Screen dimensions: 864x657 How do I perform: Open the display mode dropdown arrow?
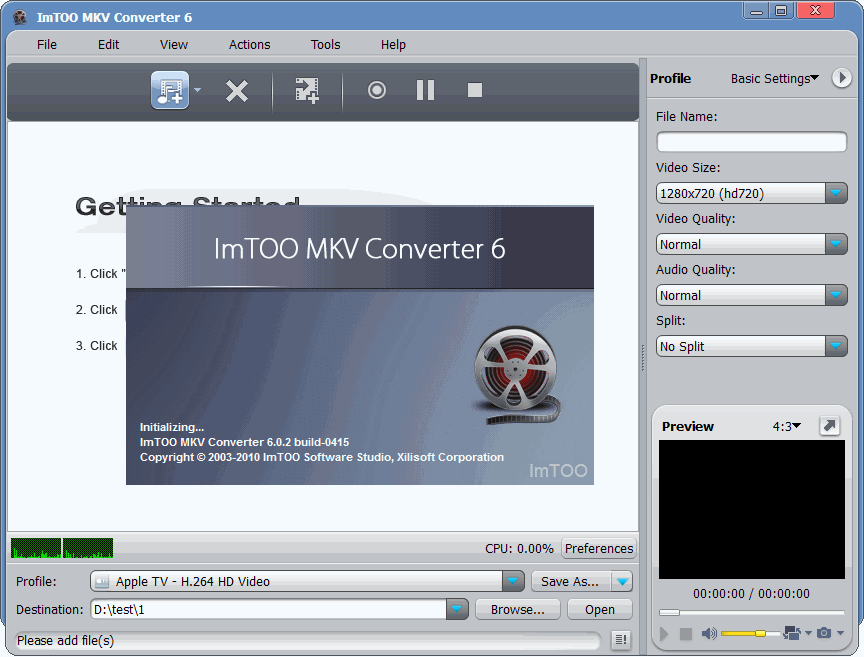(x=808, y=633)
